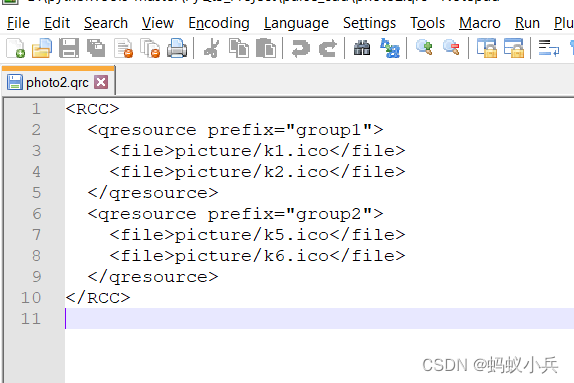The width and height of the screenshot is (574, 383).
Task: Open the View menu
Action: pos(158,23)
